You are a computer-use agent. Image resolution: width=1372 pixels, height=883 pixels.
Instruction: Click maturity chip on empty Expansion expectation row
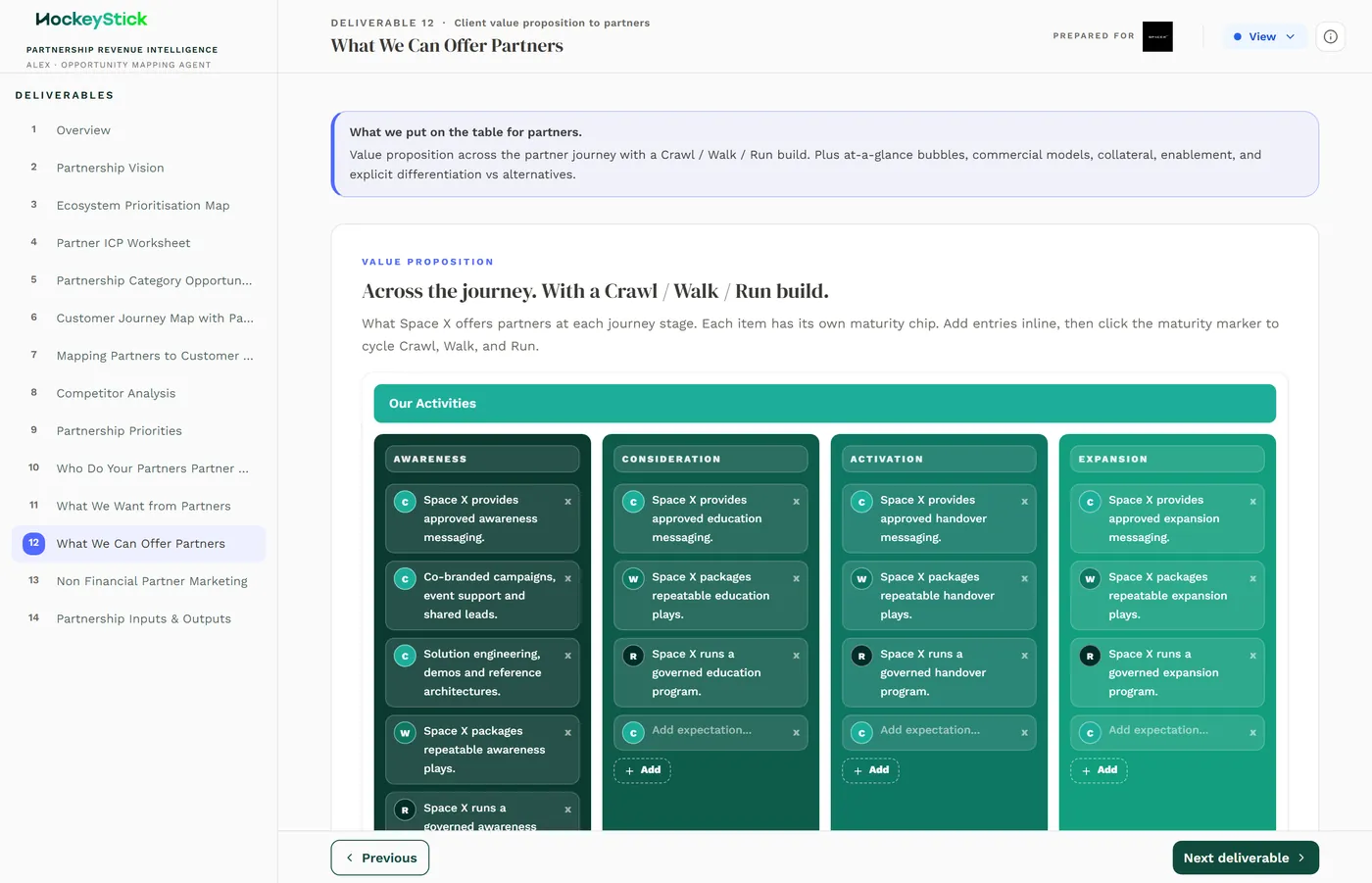pos(1090,733)
